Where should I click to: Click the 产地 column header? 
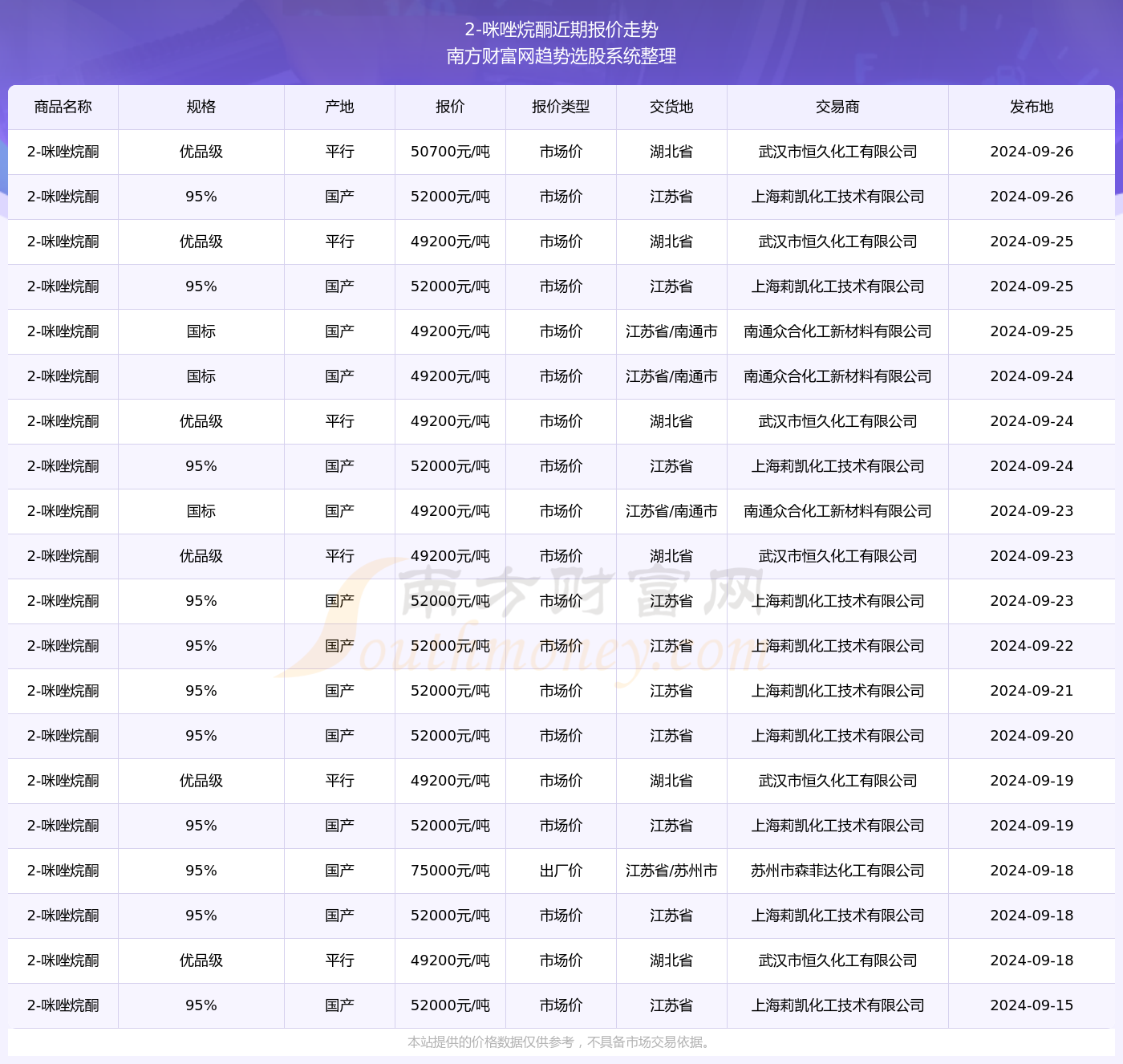[339, 107]
